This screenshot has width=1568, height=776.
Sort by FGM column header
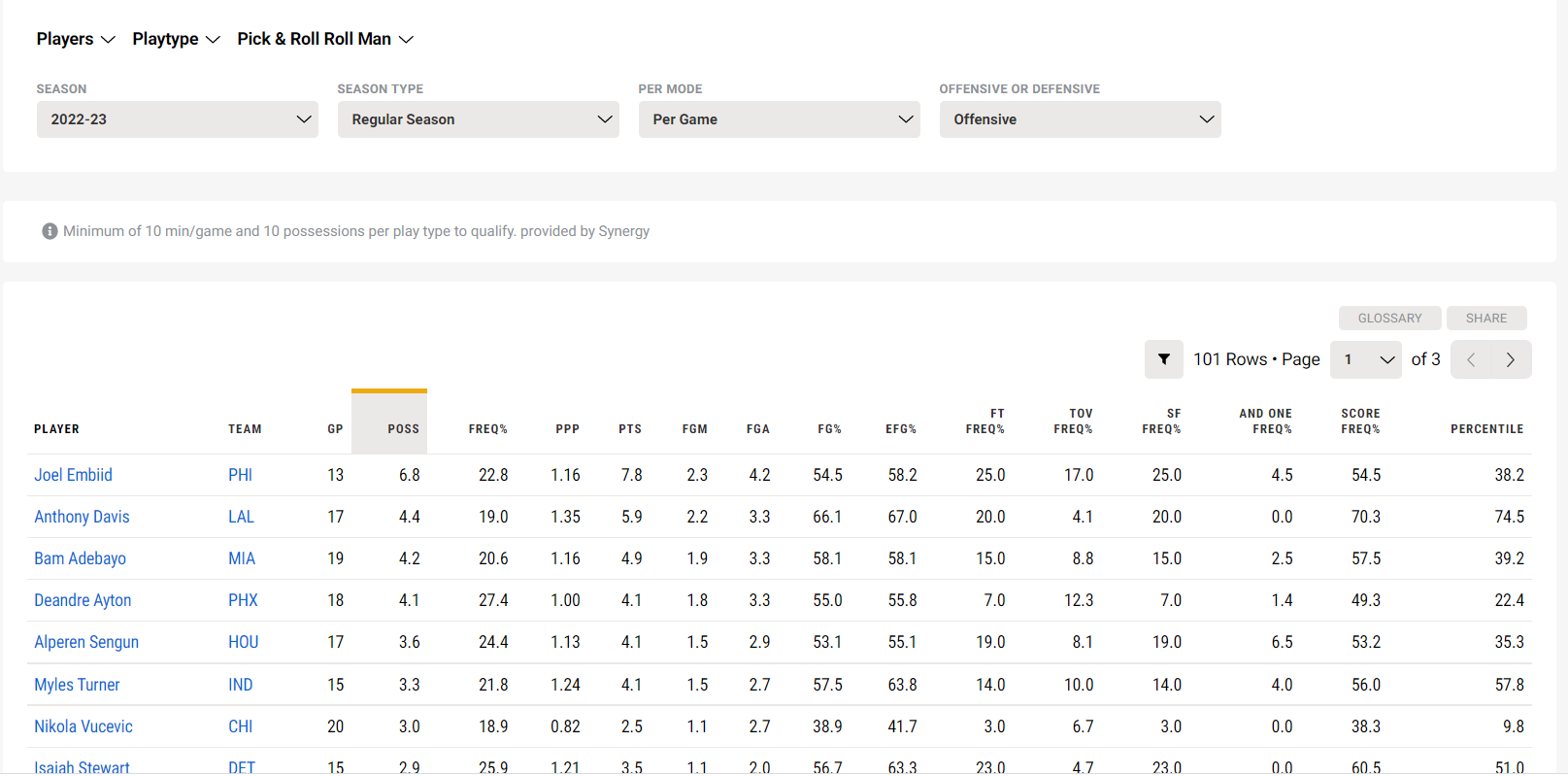[x=694, y=429]
